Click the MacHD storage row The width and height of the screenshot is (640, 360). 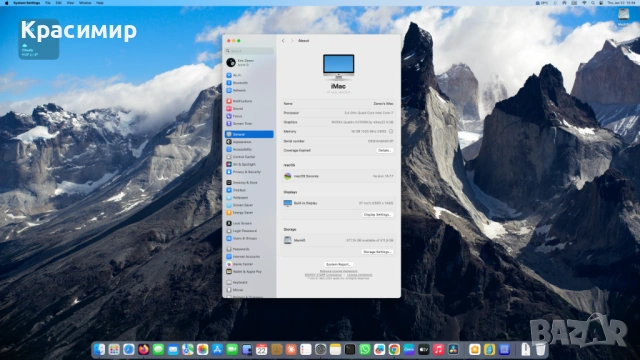point(338,240)
